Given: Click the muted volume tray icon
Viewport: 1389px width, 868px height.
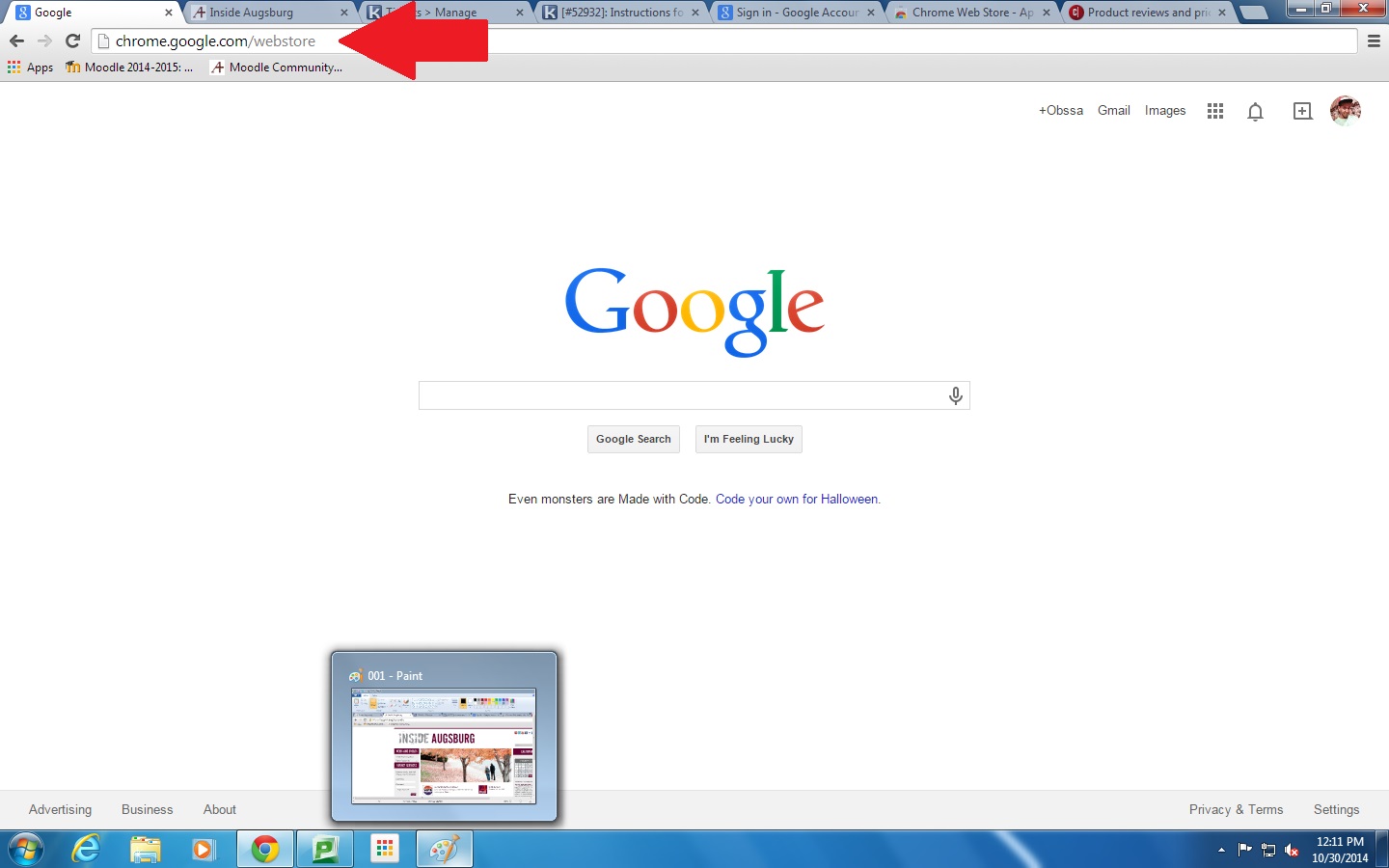Looking at the screenshot, I should [x=1293, y=850].
